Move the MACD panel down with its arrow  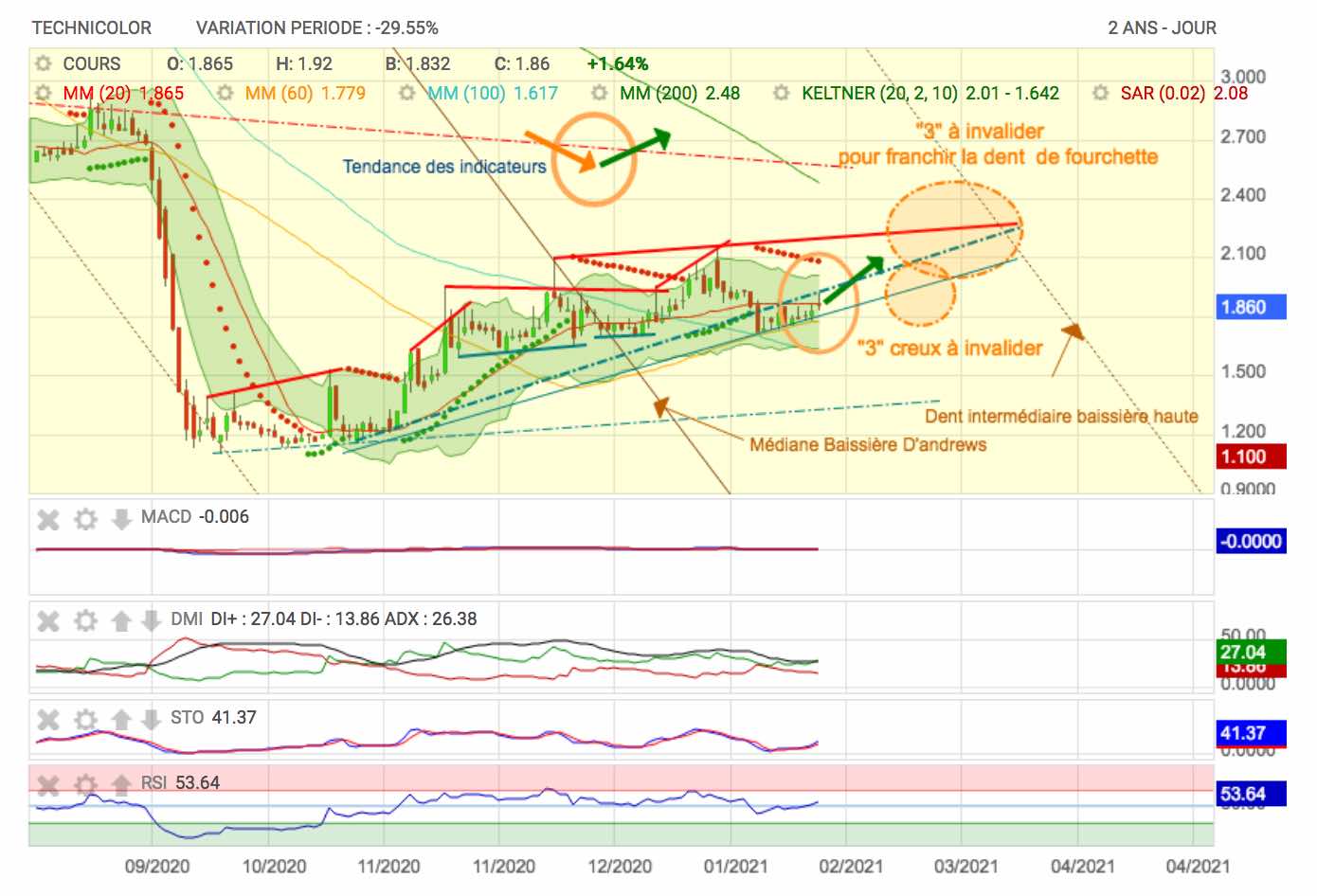click(x=121, y=519)
